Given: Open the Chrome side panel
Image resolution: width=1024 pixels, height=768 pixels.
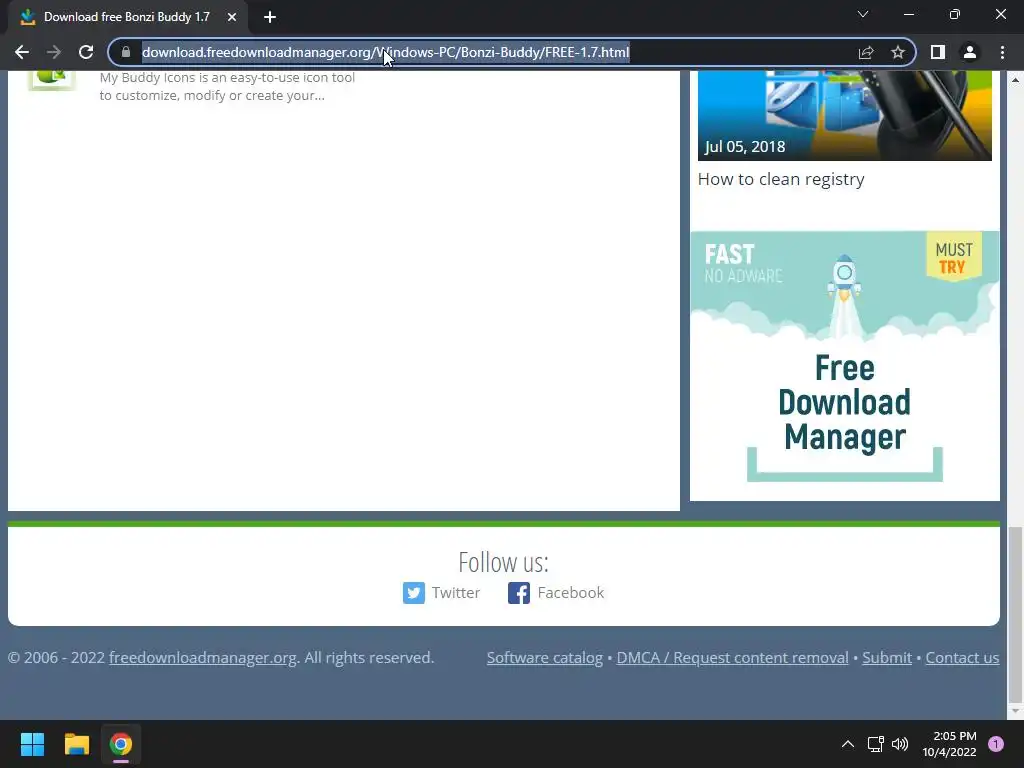Looking at the screenshot, I should click(938, 52).
